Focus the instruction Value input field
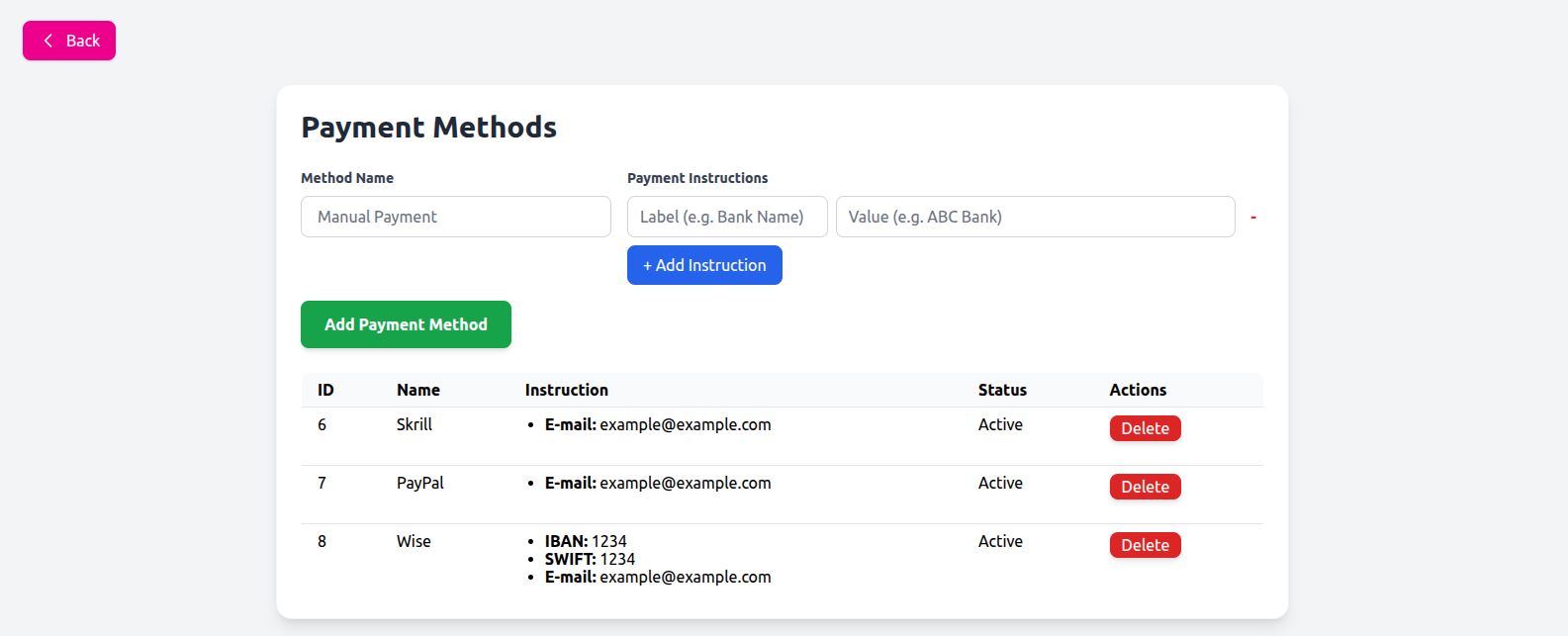1568x636 pixels. 1035,217
